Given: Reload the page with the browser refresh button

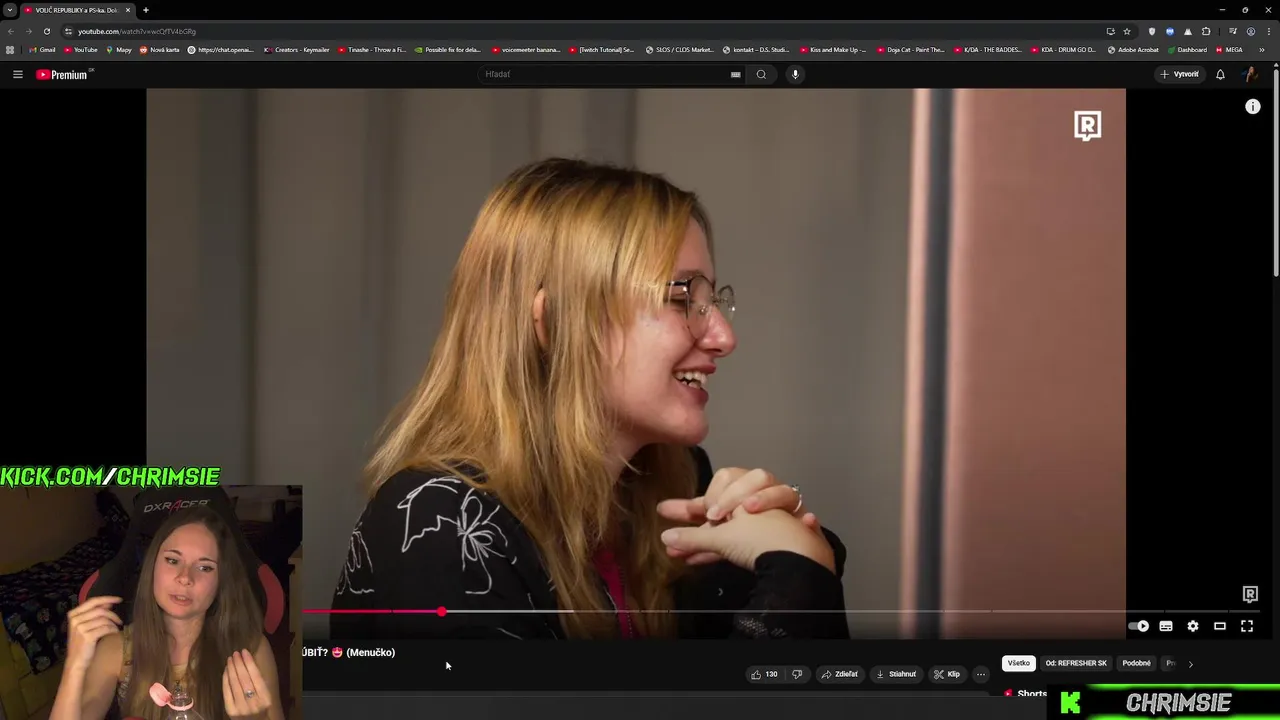Looking at the screenshot, I should pos(46,31).
